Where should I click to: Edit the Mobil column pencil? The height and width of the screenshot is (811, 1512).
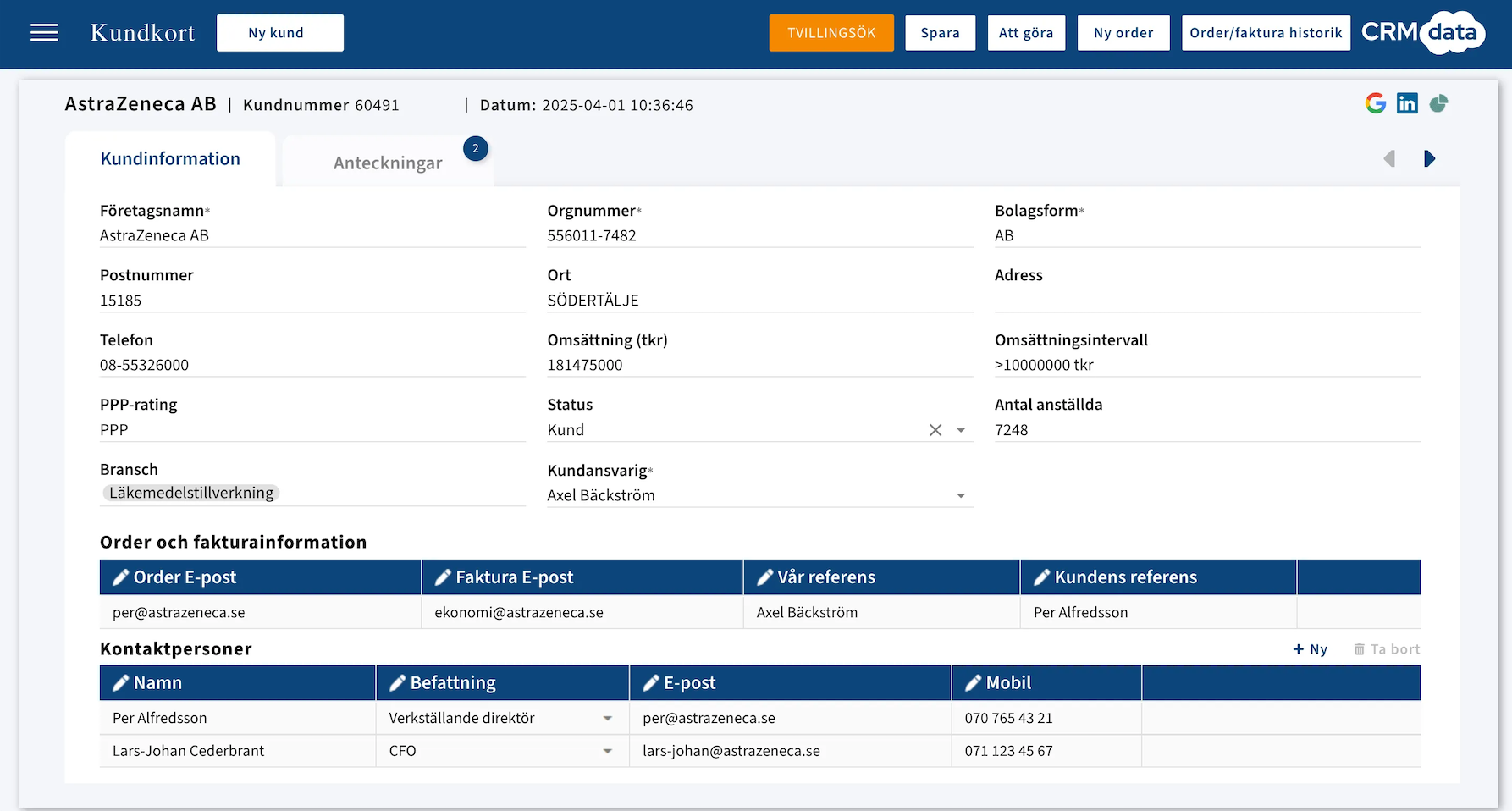pos(974,683)
